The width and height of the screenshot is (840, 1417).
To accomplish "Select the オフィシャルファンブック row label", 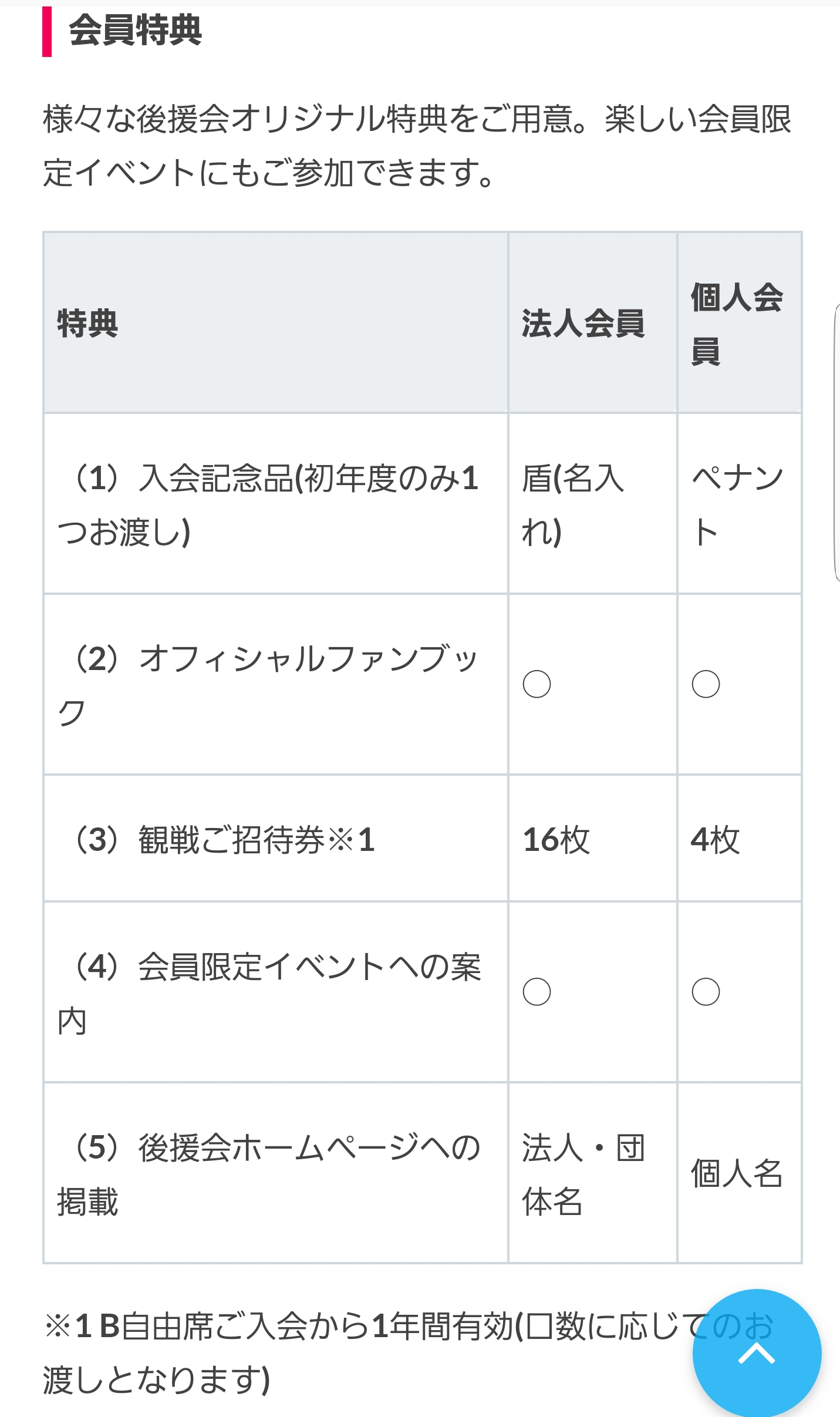I will click(x=268, y=684).
